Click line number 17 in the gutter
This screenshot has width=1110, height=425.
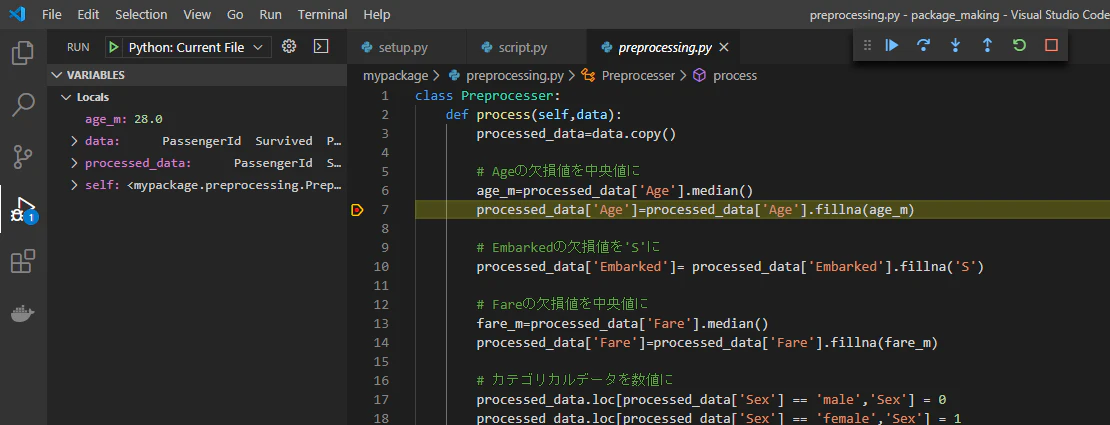pos(381,400)
